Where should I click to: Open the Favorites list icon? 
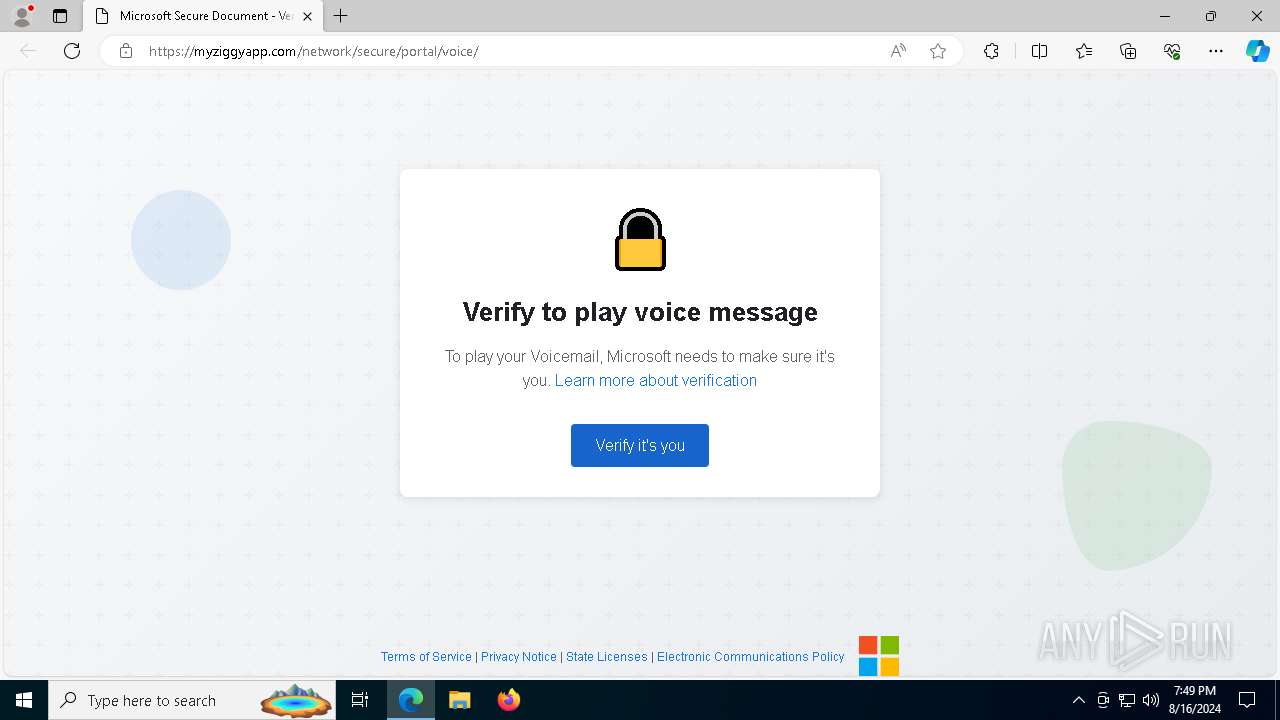(x=1084, y=51)
